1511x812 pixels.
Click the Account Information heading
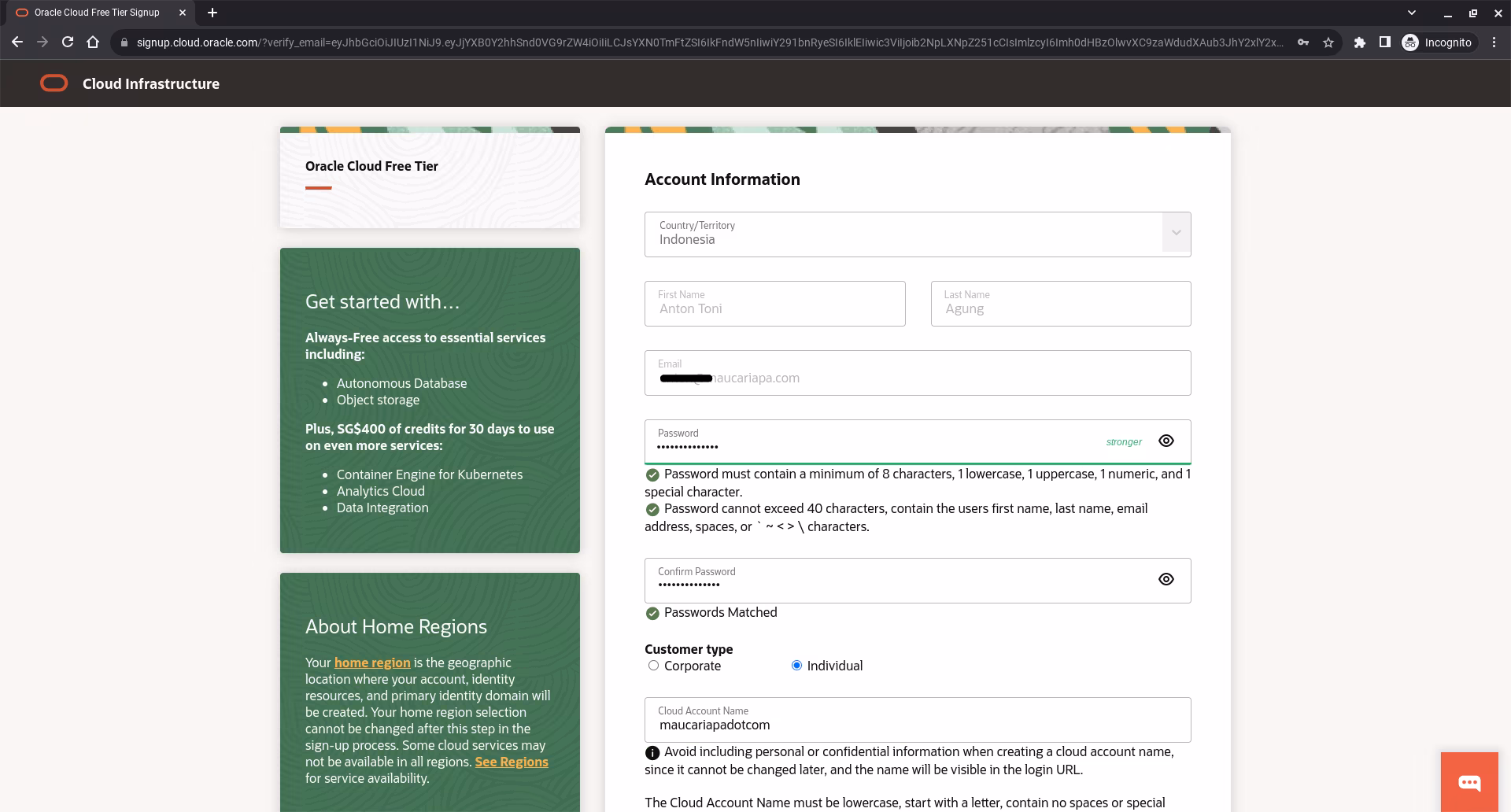pos(722,179)
